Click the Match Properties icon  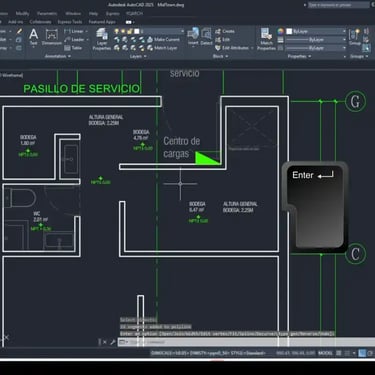266,39
